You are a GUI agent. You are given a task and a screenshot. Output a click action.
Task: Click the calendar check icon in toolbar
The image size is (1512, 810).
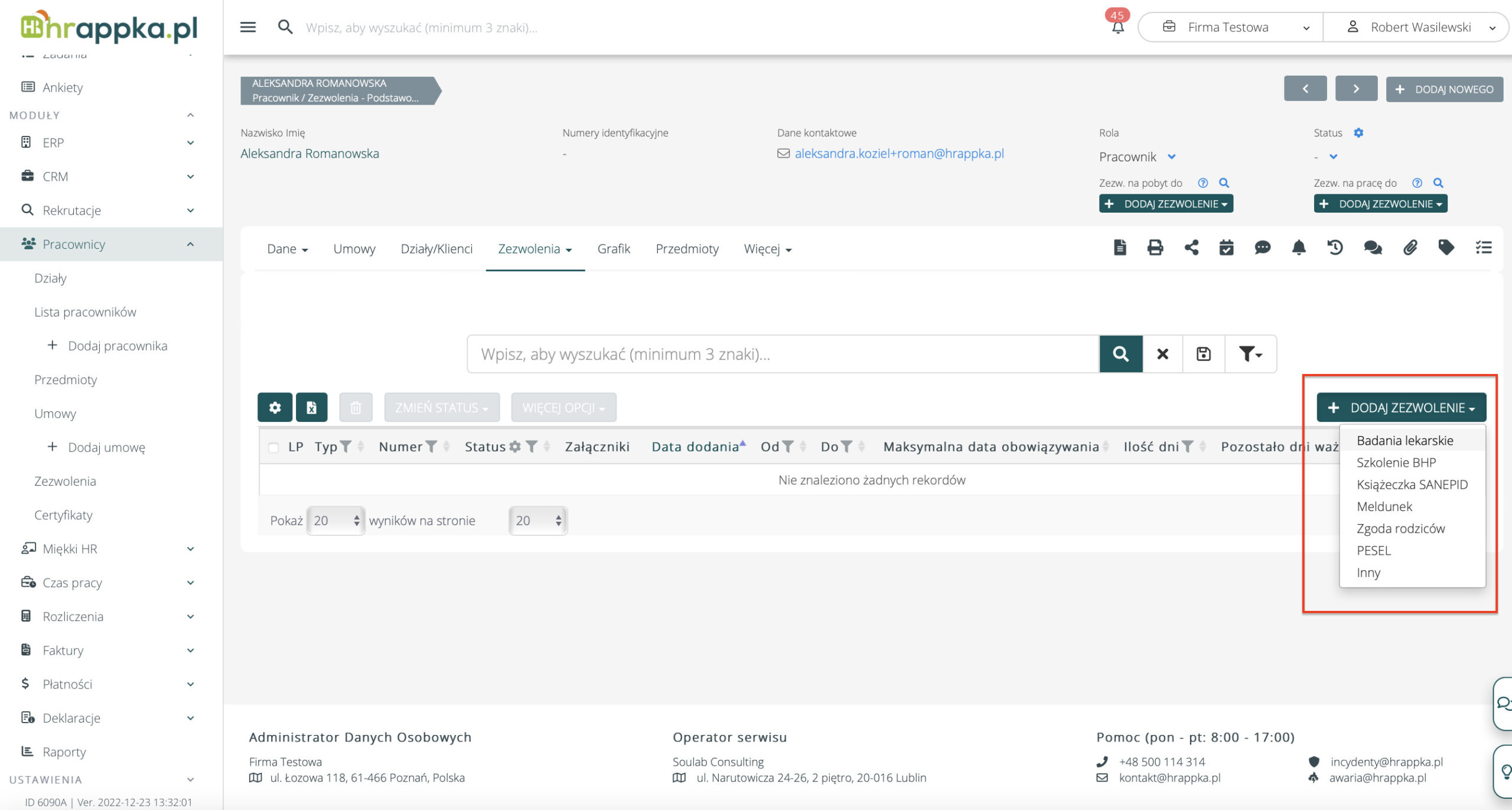tap(1226, 248)
